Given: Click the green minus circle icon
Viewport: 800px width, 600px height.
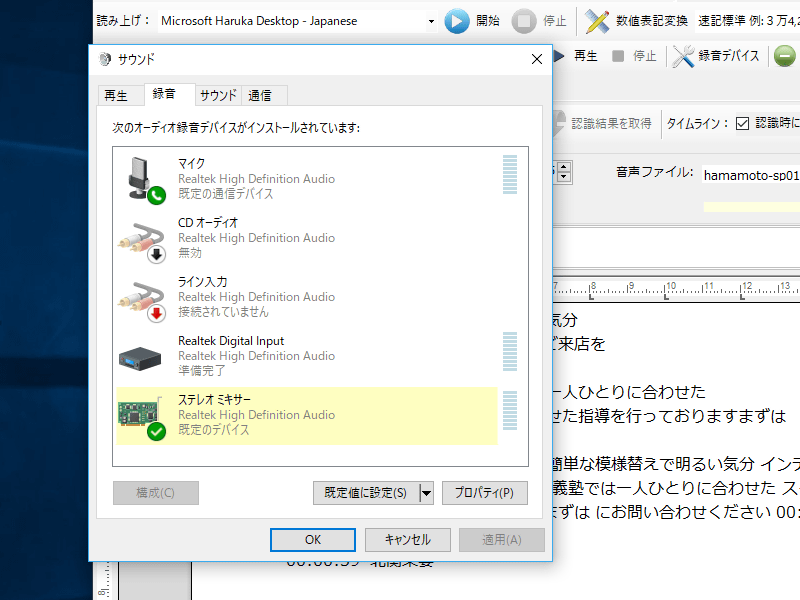Looking at the screenshot, I should 785,56.
